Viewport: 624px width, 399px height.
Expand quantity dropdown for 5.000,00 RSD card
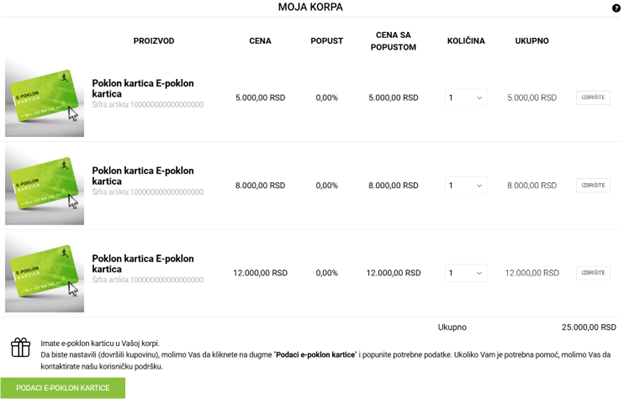466,97
